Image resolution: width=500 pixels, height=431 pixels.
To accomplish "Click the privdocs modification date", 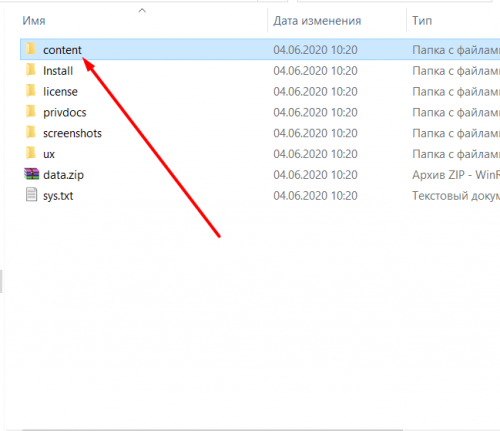I will pyautogui.click(x=315, y=112).
